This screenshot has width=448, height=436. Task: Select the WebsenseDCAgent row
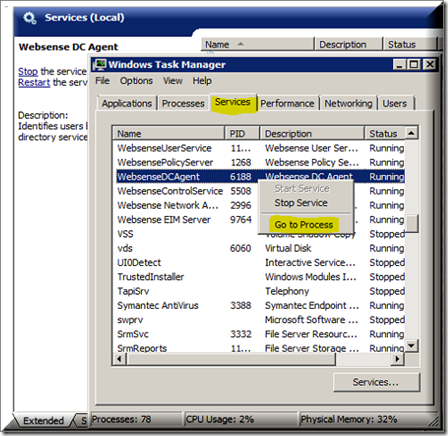(260, 177)
